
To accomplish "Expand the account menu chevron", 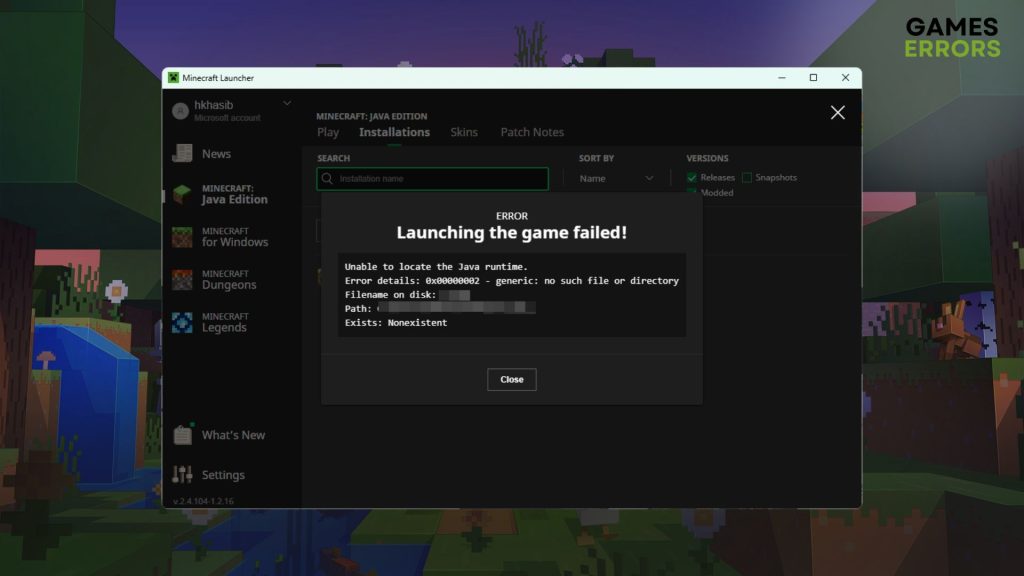I will 287,104.
